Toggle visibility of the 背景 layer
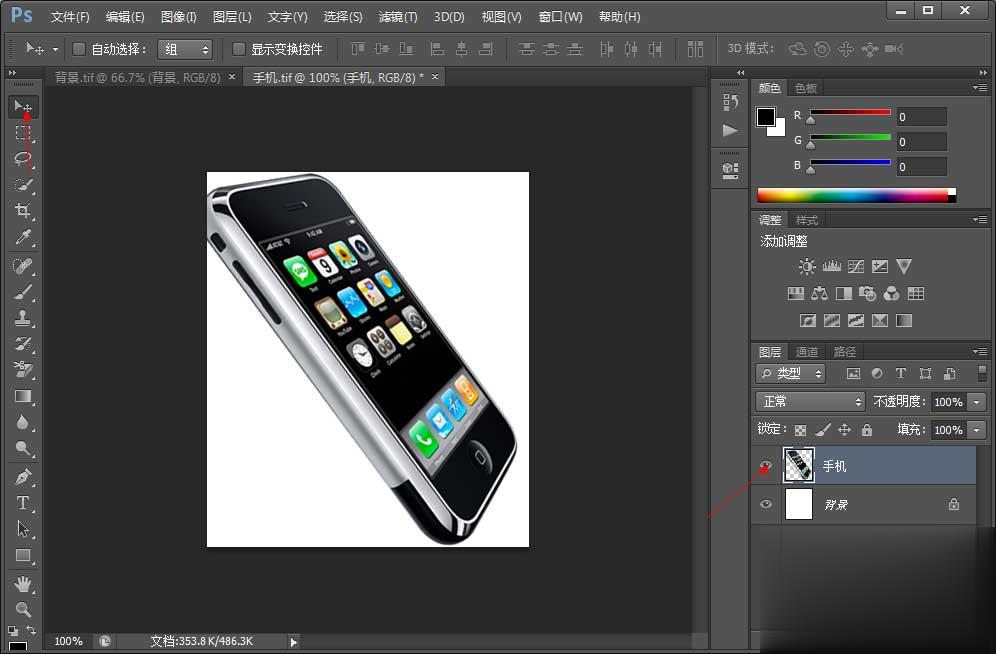996x654 pixels. pos(766,505)
